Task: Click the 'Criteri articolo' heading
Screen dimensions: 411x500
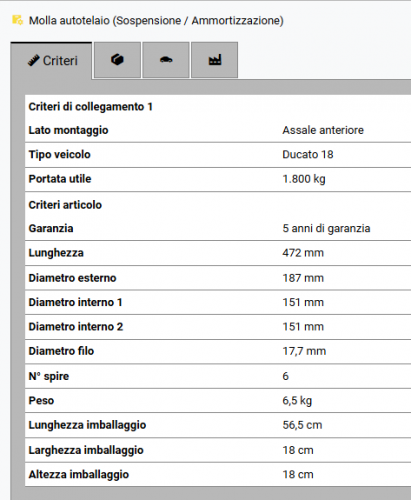Action: (65, 205)
